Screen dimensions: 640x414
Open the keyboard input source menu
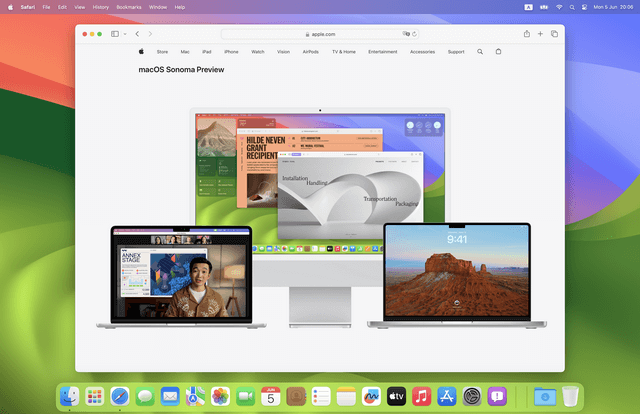(x=529, y=6)
